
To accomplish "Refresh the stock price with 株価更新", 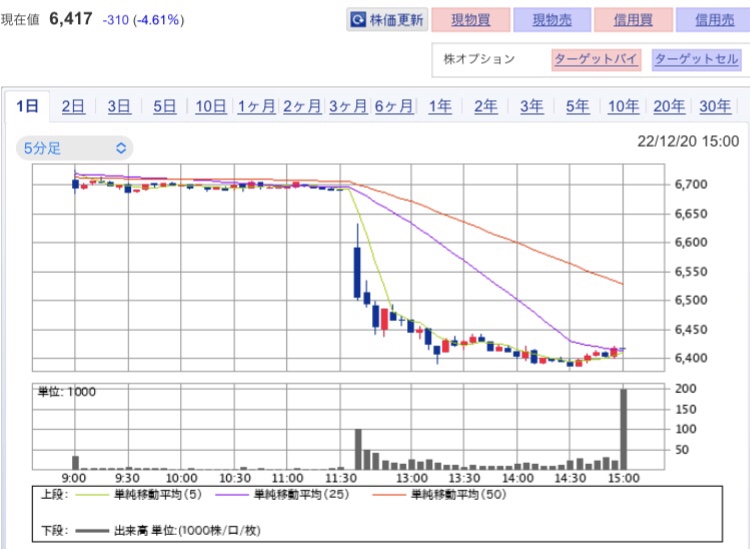I will coord(387,20).
